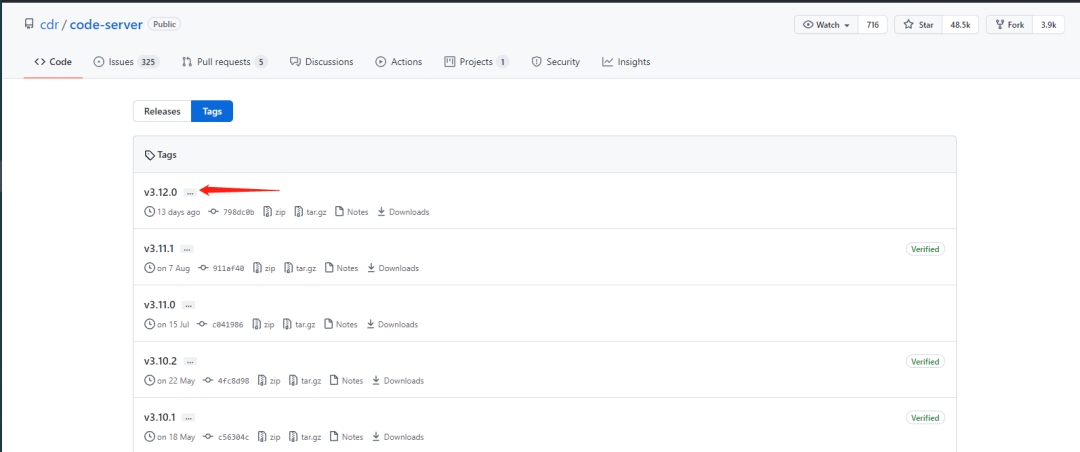Open the v3.10.2 tag link

160,361
